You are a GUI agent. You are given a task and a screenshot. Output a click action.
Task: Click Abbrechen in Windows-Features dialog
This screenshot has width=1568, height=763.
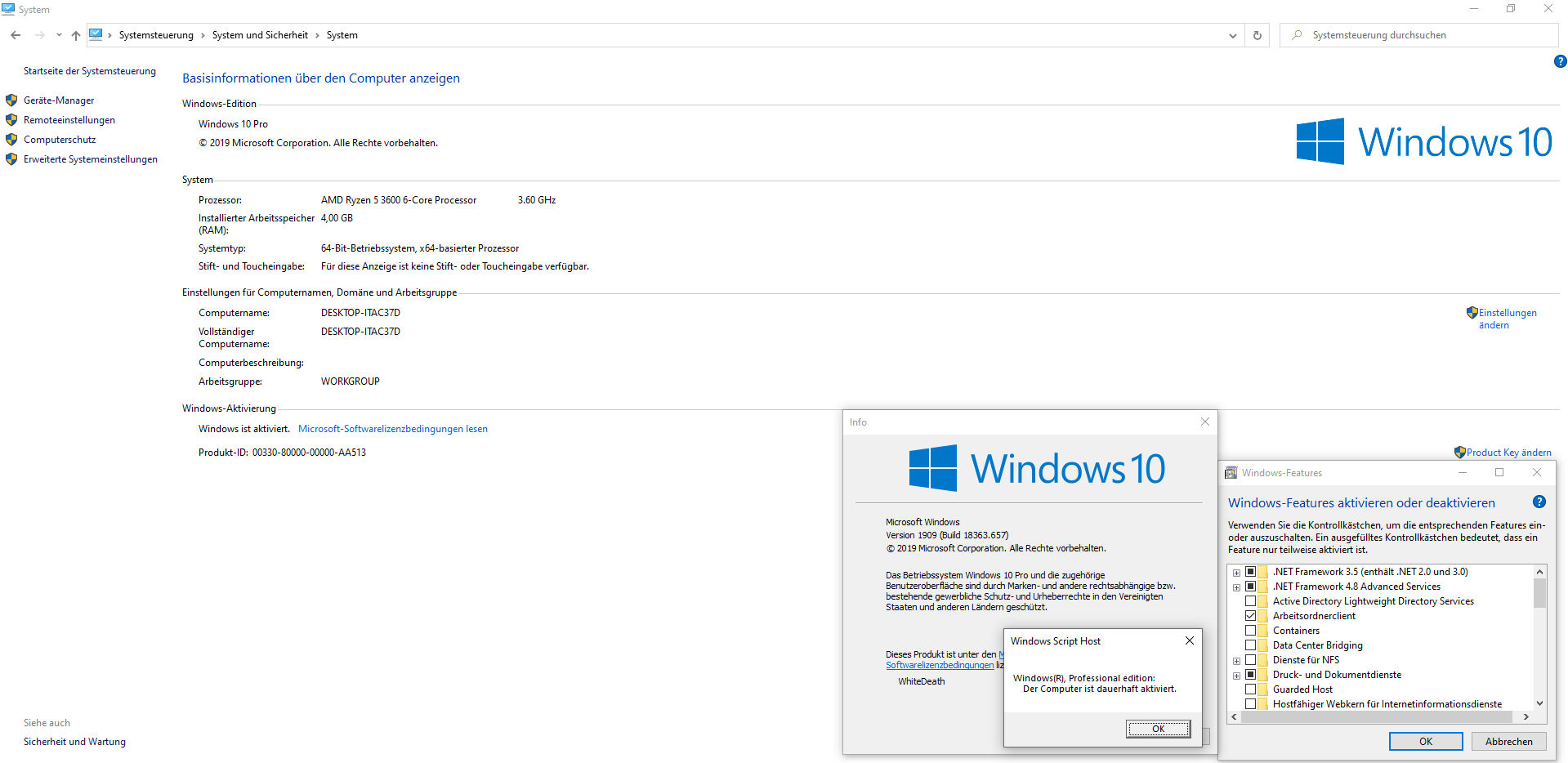[x=1508, y=741]
